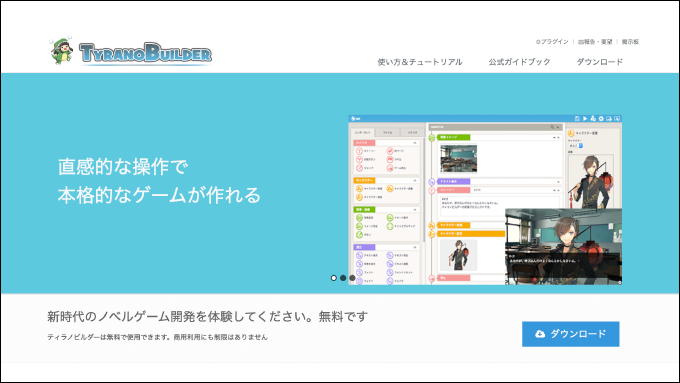Switch to the third carousel slide dot
Screen dimensions: 680x383
352,278
